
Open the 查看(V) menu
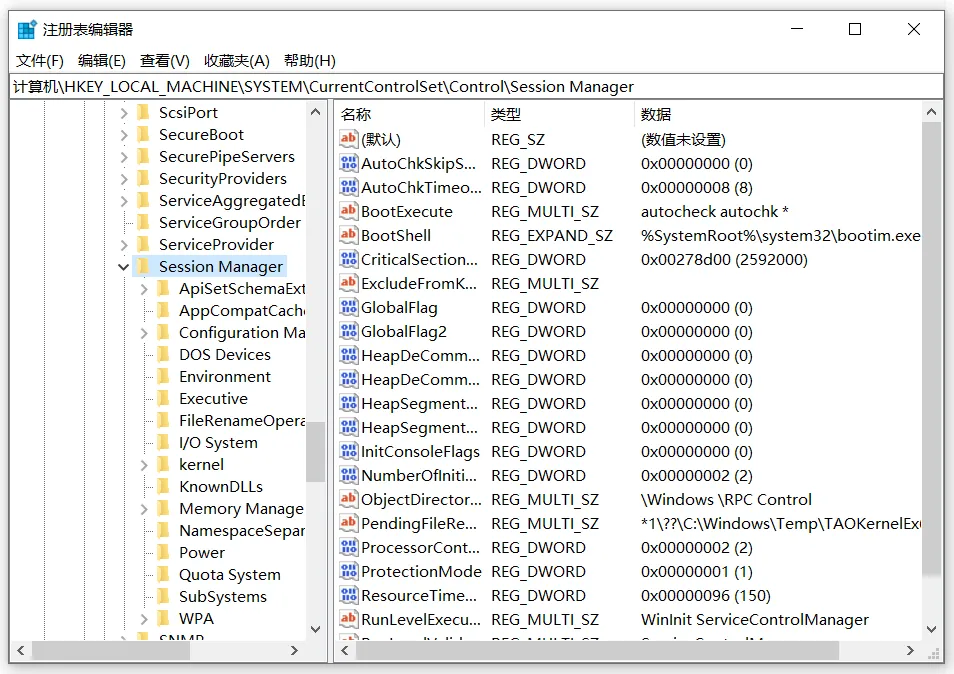165,61
